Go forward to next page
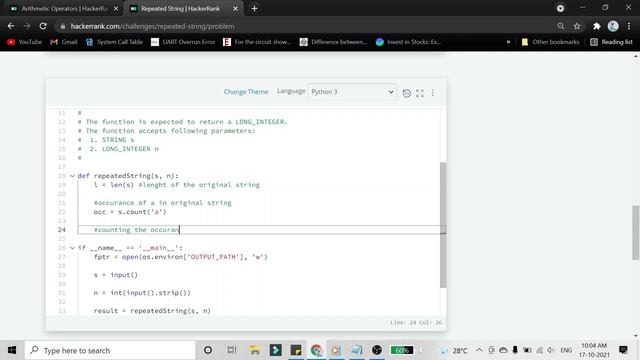 [x=27, y=26]
